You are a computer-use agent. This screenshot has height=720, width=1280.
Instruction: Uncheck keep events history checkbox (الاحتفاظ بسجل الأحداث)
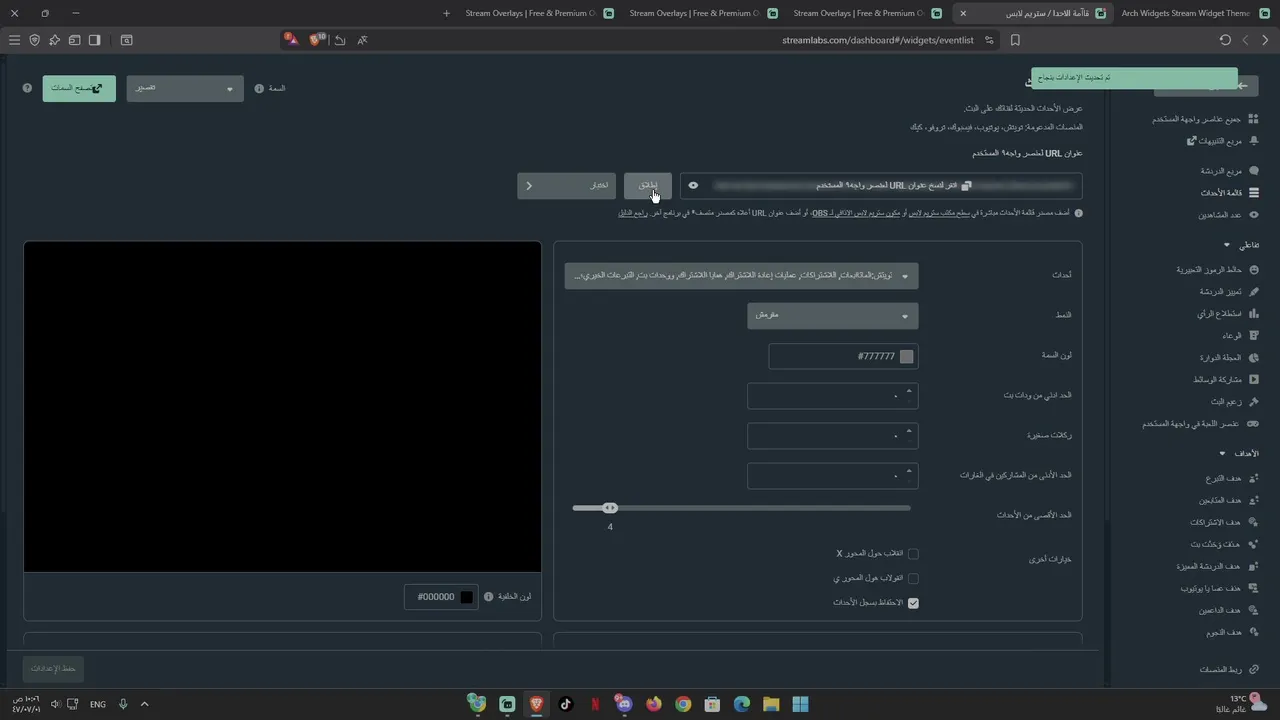point(913,603)
